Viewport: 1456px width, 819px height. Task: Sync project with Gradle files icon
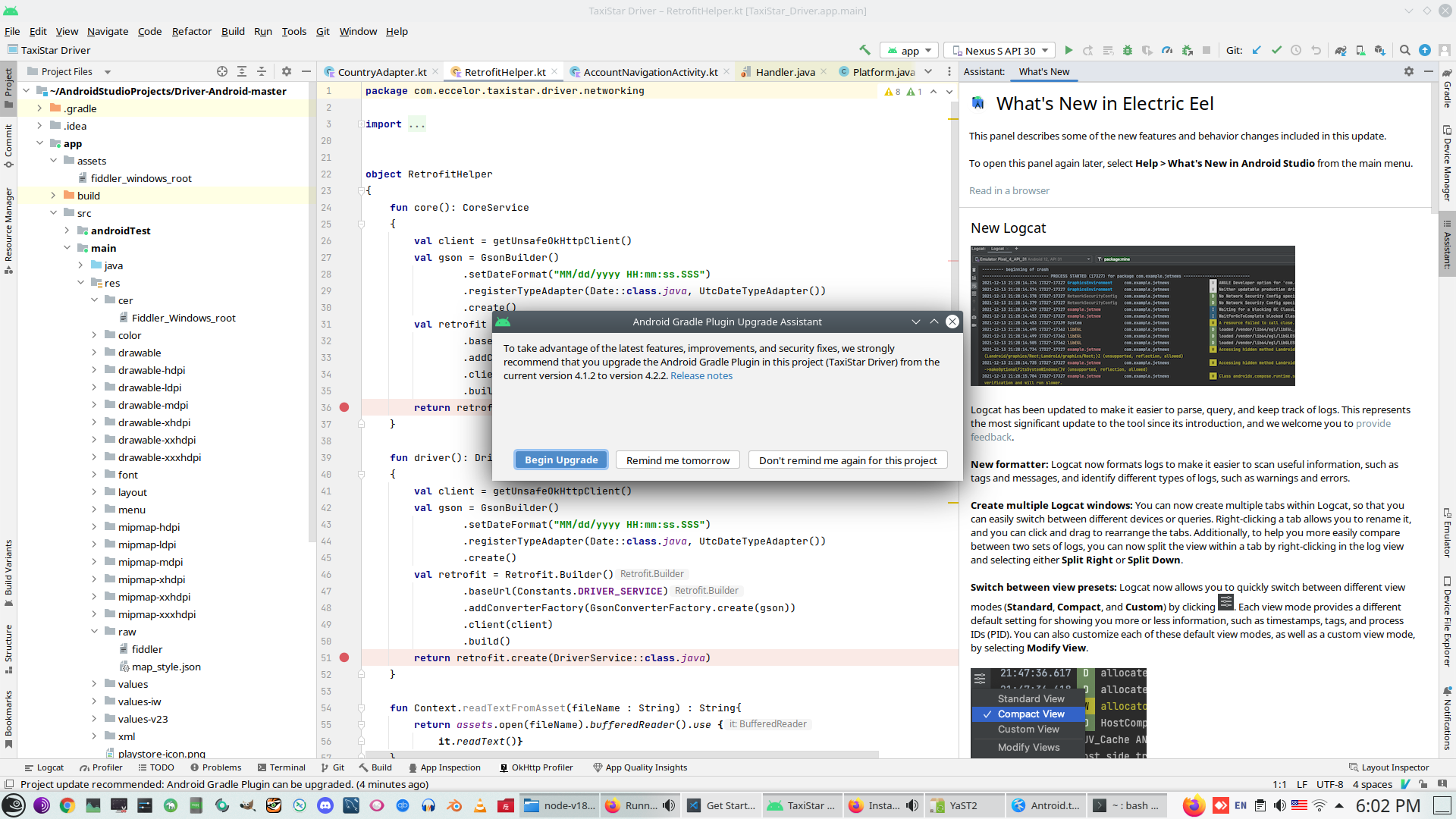click(1341, 50)
